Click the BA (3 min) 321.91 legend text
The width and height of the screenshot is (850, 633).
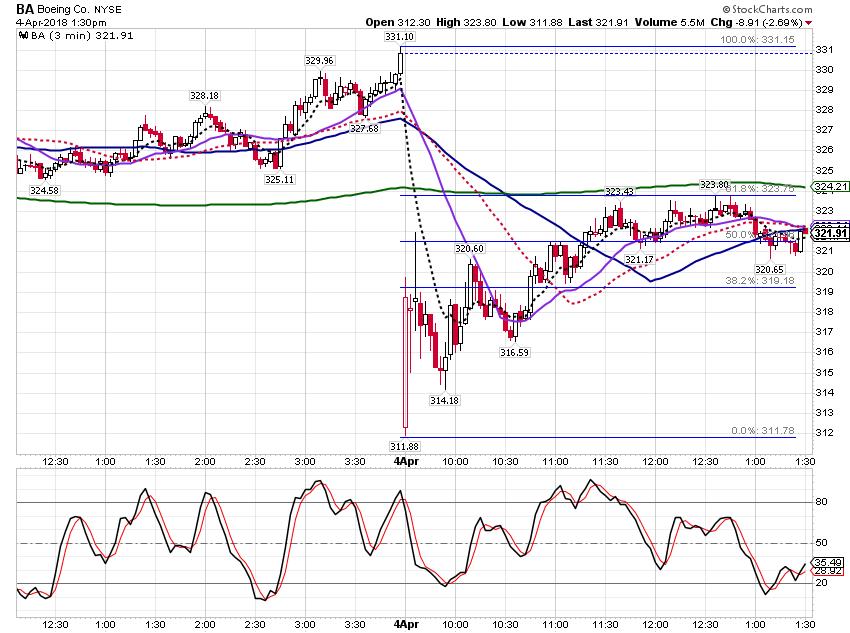point(82,36)
